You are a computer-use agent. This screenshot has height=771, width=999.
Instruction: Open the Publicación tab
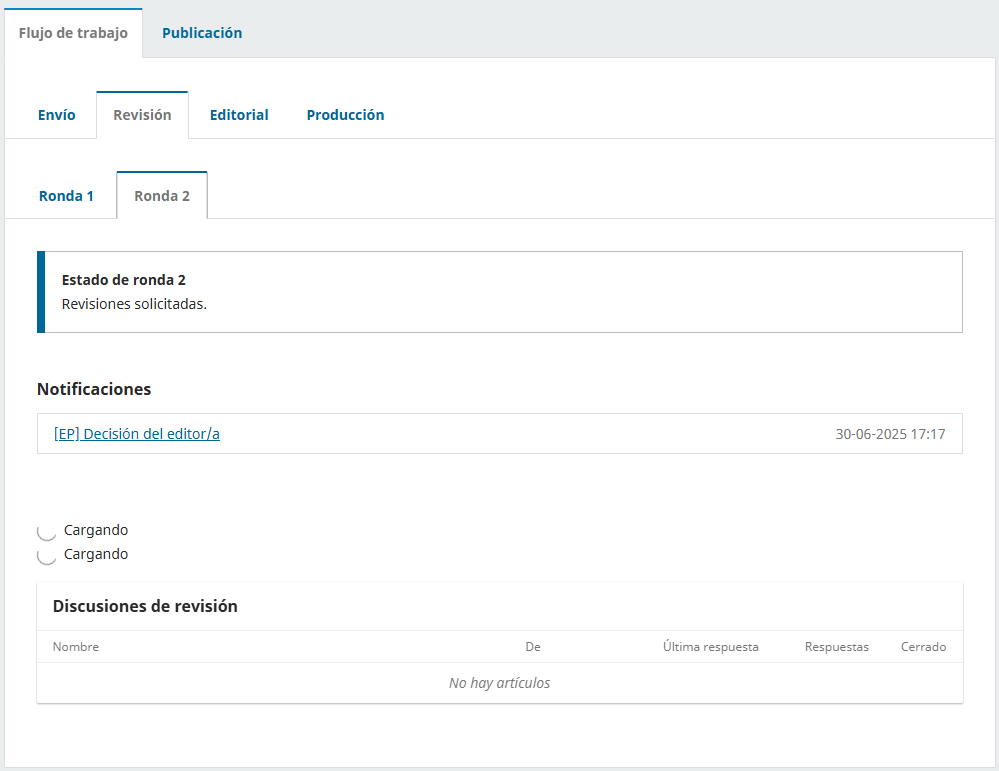[x=202, y=33]
